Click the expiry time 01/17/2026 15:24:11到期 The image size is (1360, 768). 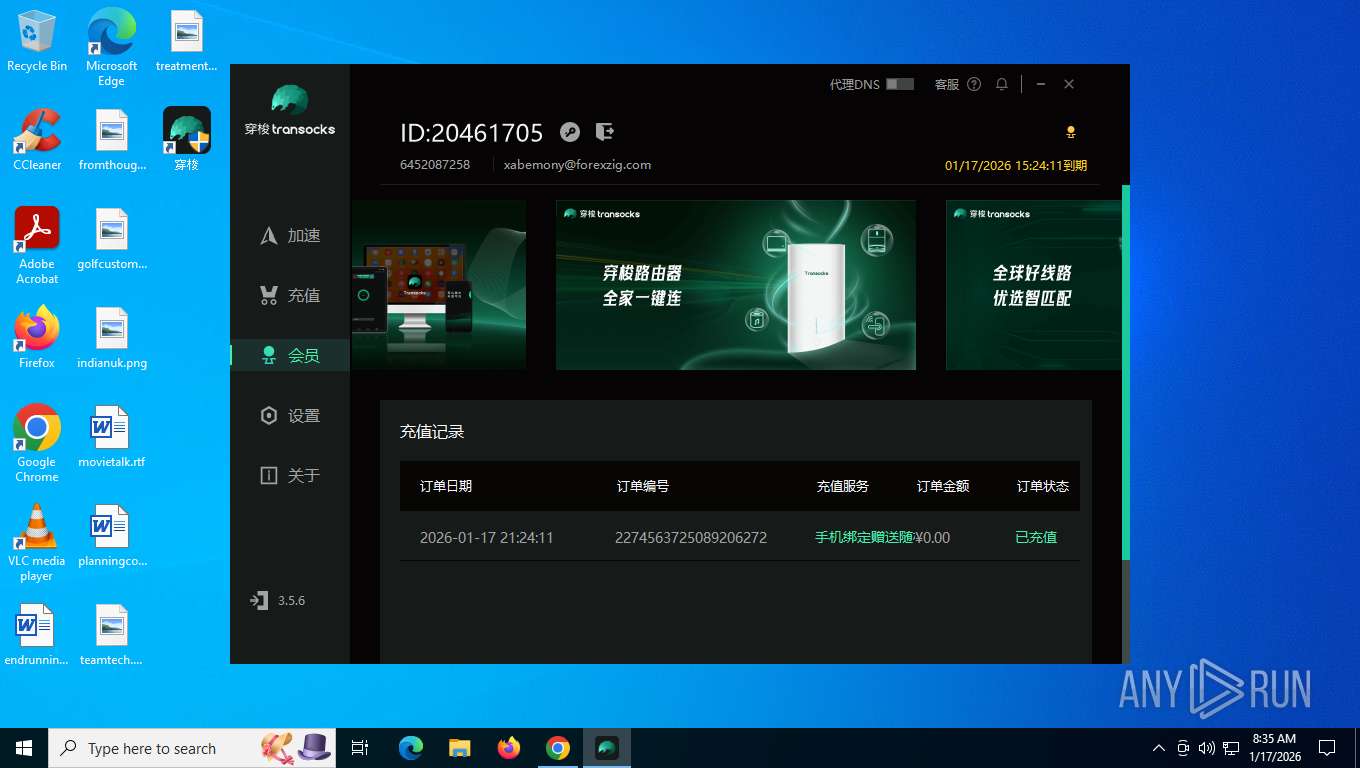[1016, 165]
